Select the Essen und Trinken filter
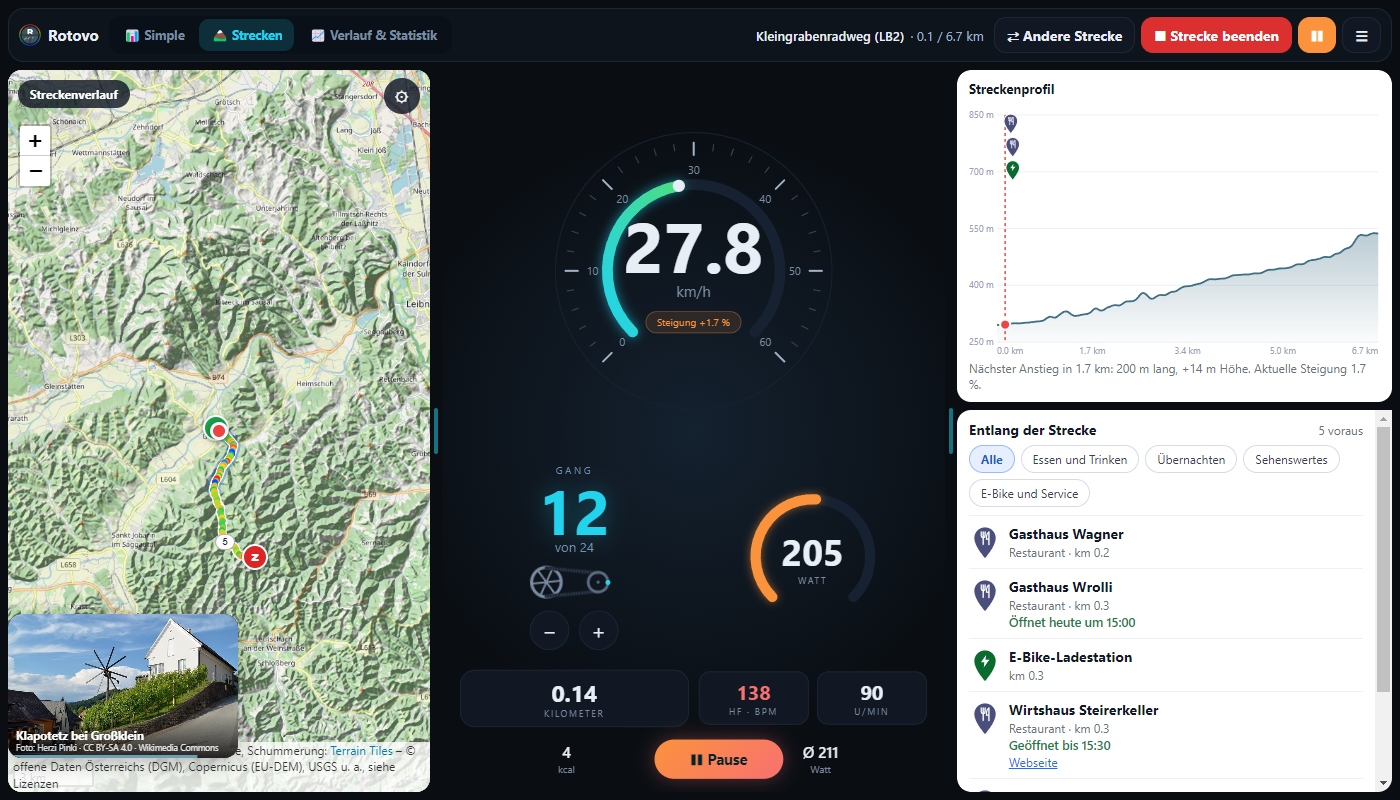The width and height of the screenshot is (1400, 800). click(x=1079, y=460)
